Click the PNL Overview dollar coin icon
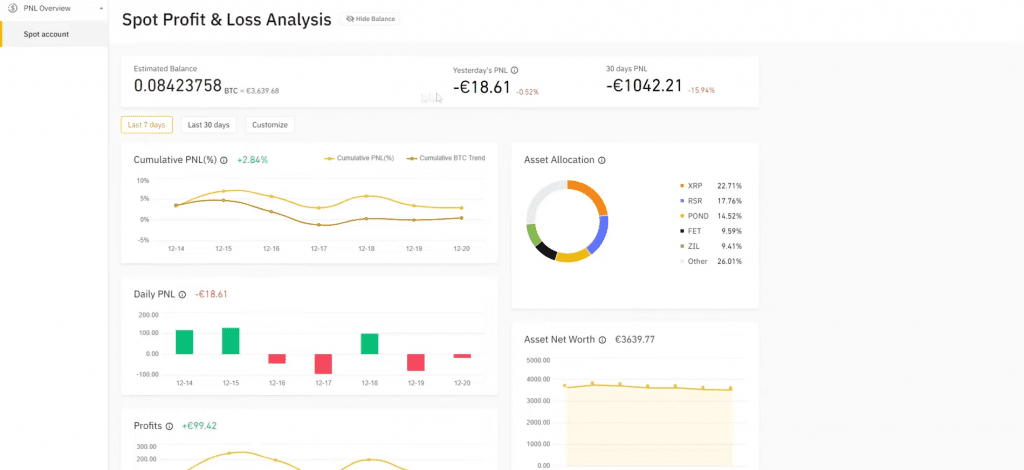The image size is (1024, 470). click(x=13, y=8)
